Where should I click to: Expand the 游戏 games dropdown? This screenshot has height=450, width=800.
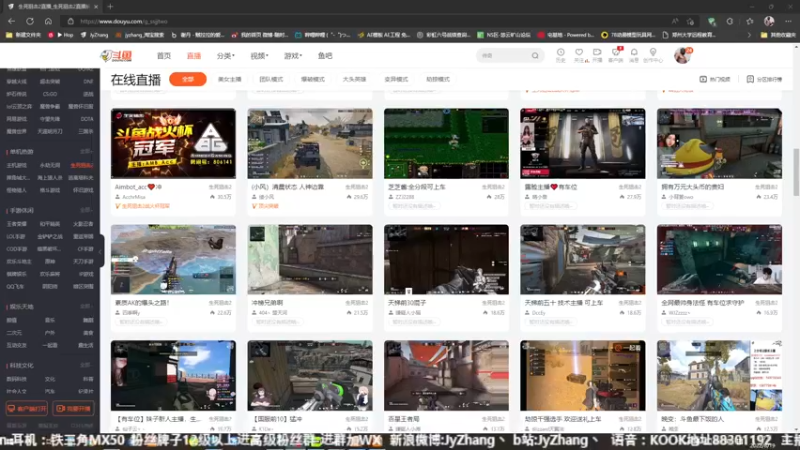292,56
